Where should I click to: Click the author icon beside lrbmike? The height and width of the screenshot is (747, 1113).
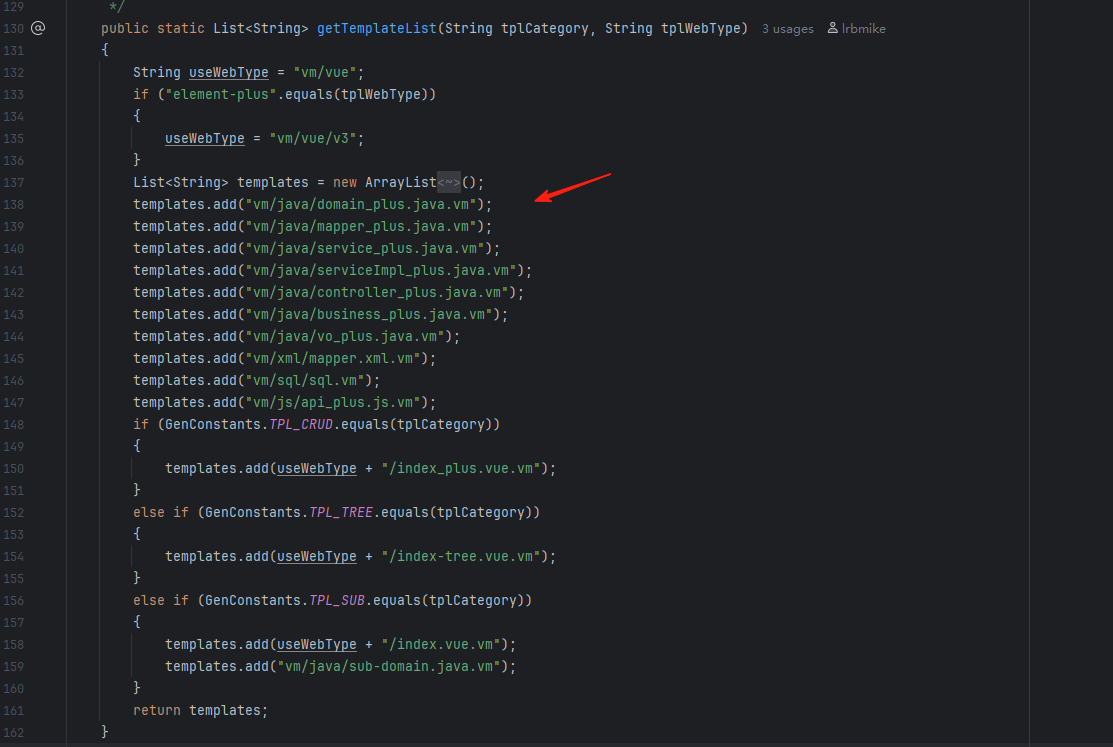pos(833,29)
